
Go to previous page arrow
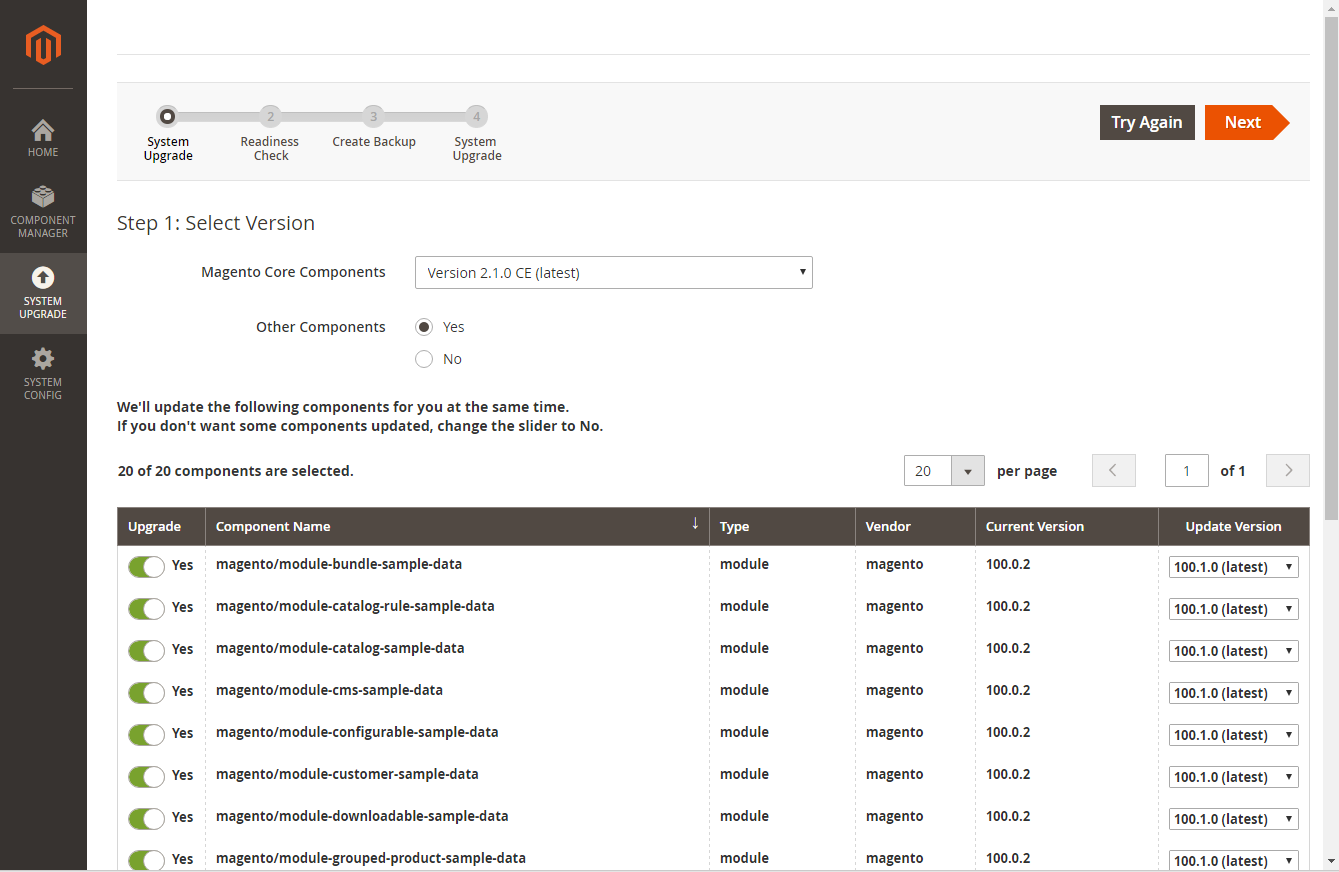point(1114,470)
